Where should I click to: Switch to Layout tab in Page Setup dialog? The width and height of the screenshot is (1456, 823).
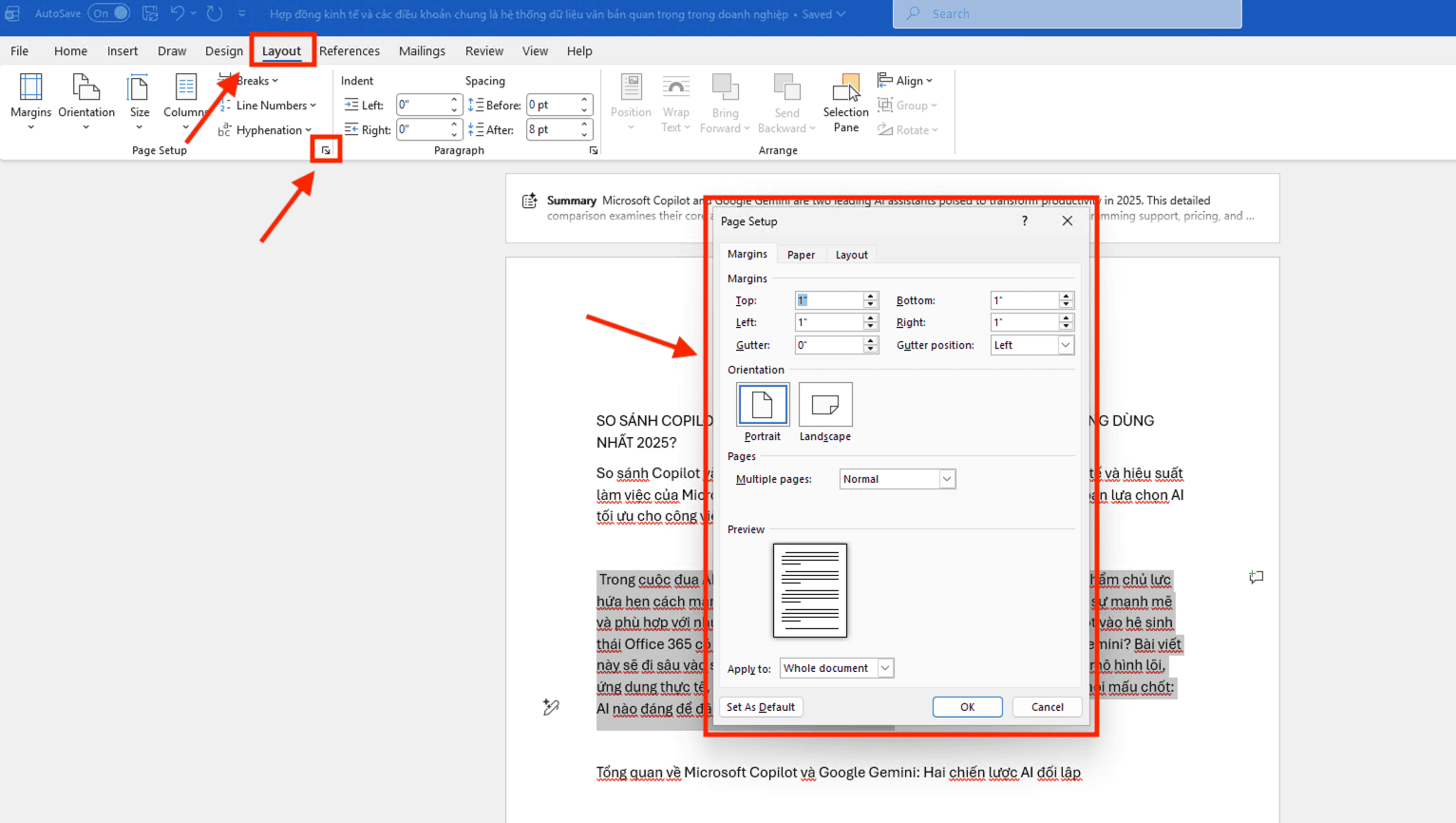pyautogui.click(x=851, y=255)
